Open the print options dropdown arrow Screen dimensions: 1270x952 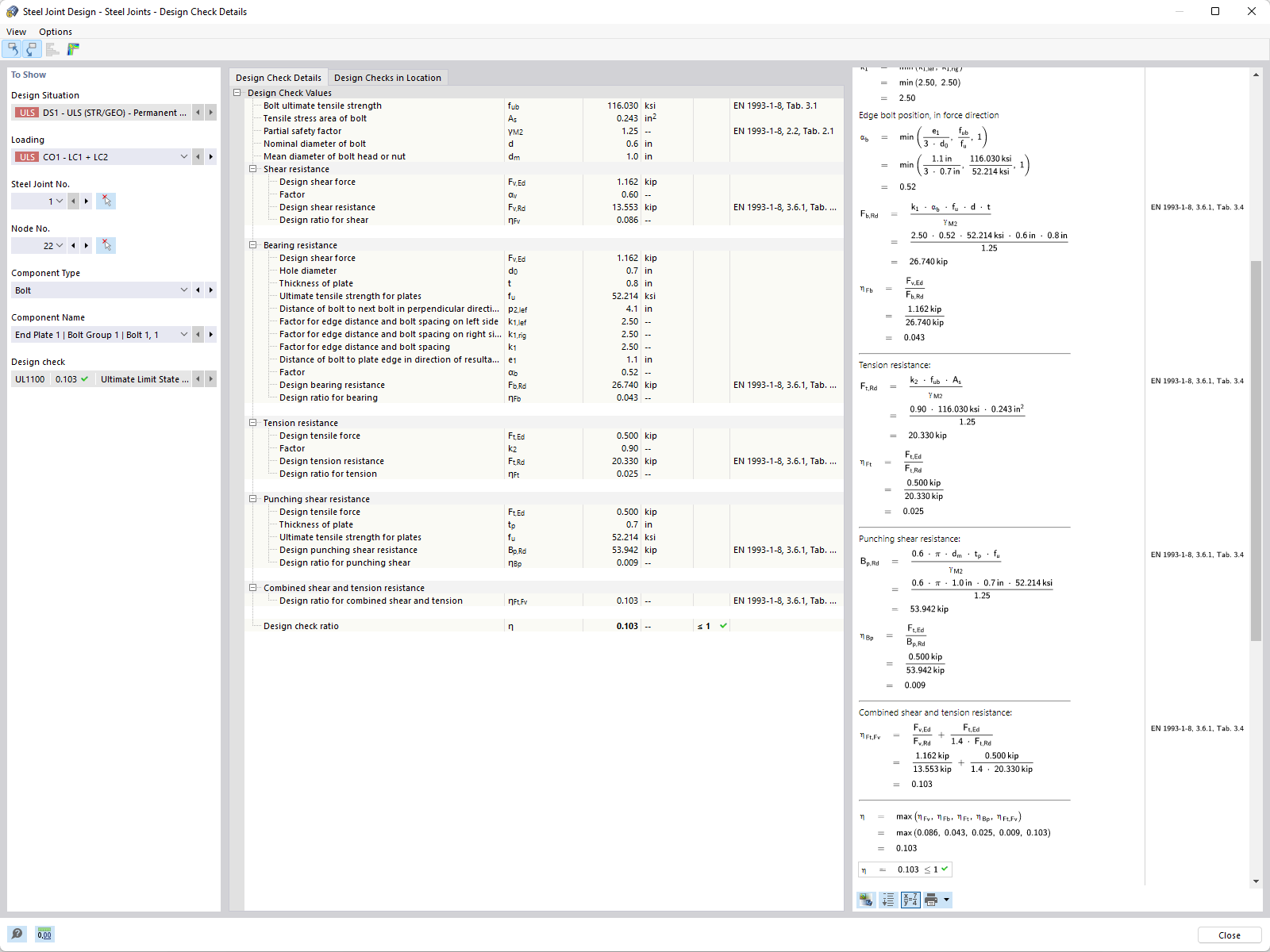tap(946, 900)
